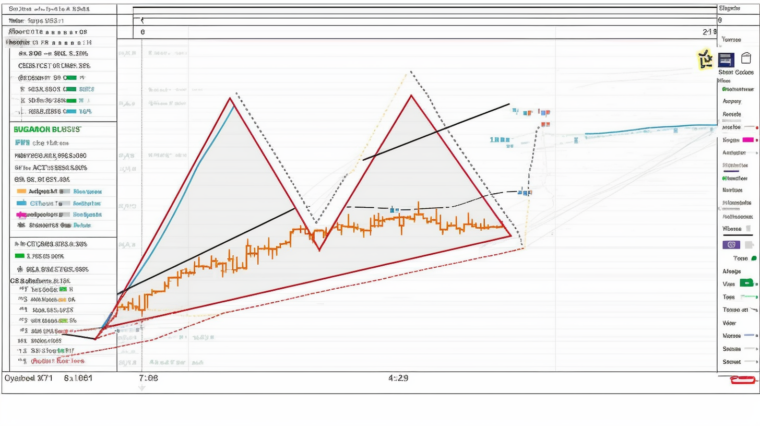Viewport: 760px width, 426px height.
Task: Open the top right header dropdown
Action: point(736,8)
